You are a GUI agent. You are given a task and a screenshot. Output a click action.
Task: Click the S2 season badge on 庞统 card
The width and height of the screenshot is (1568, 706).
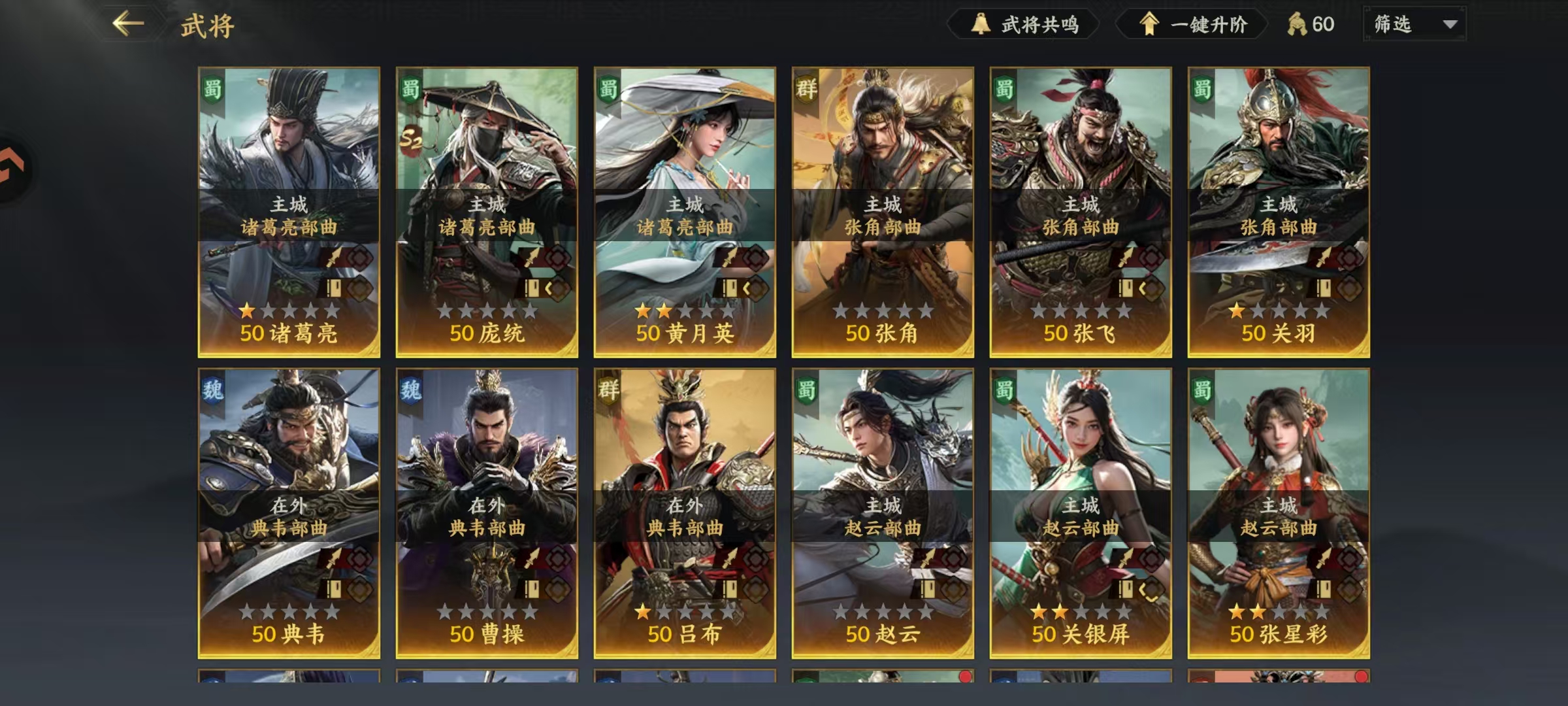410,139
